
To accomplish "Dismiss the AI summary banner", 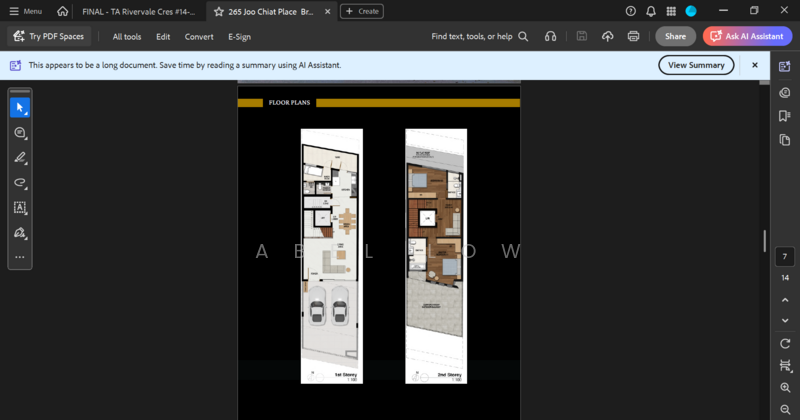I will (x=754, y=65).
